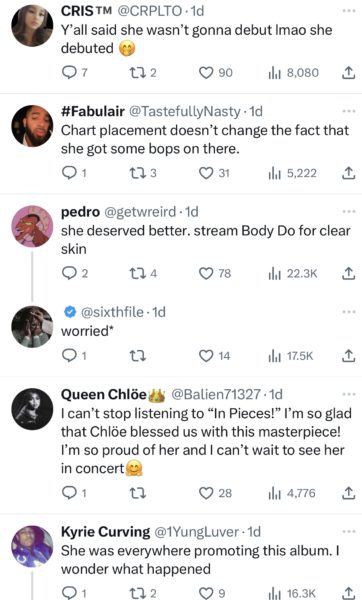View the 22.3K views analytics icon
This screenshot has height=600, width=362.
293,274
